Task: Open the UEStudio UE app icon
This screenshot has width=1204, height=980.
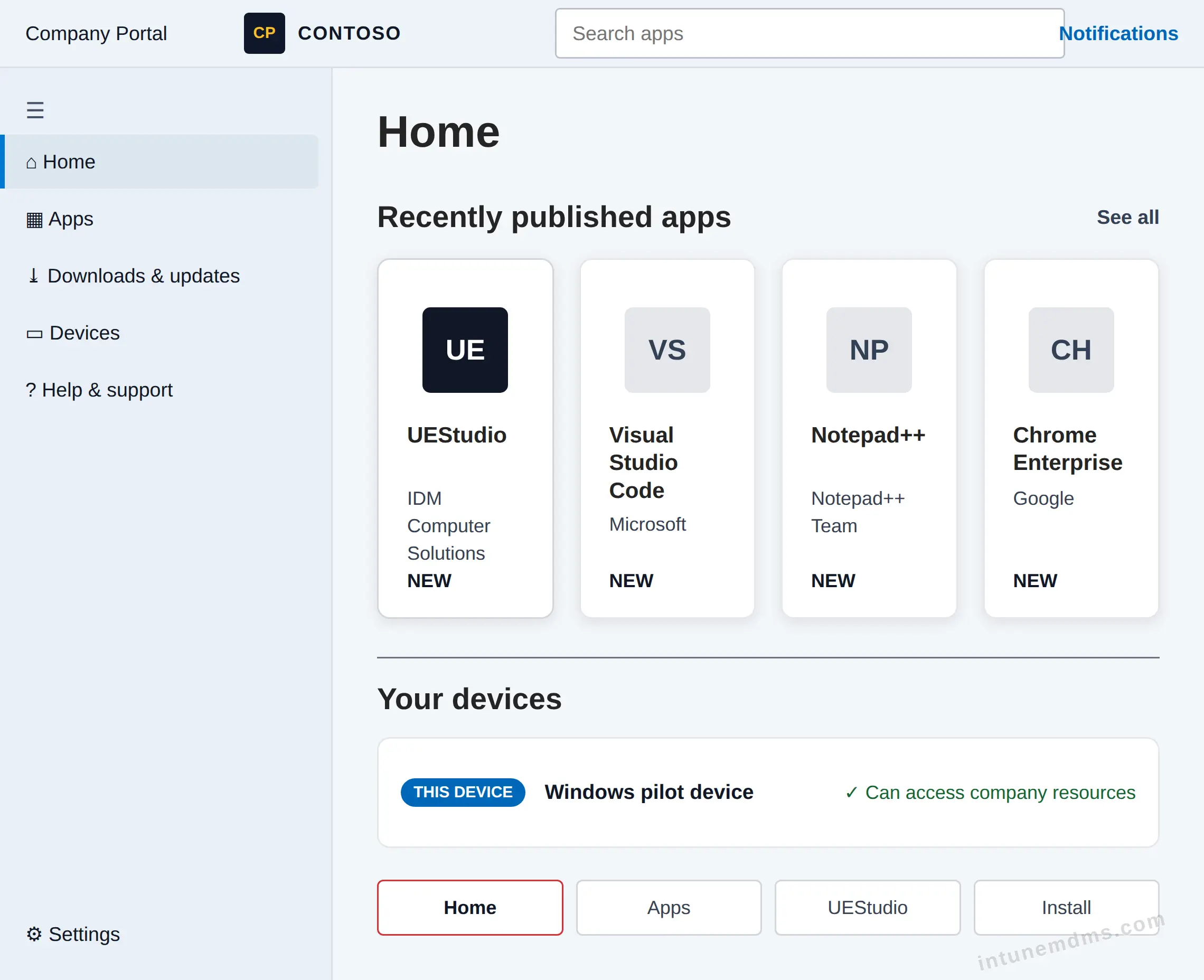Action: click(x=465, y=350)
